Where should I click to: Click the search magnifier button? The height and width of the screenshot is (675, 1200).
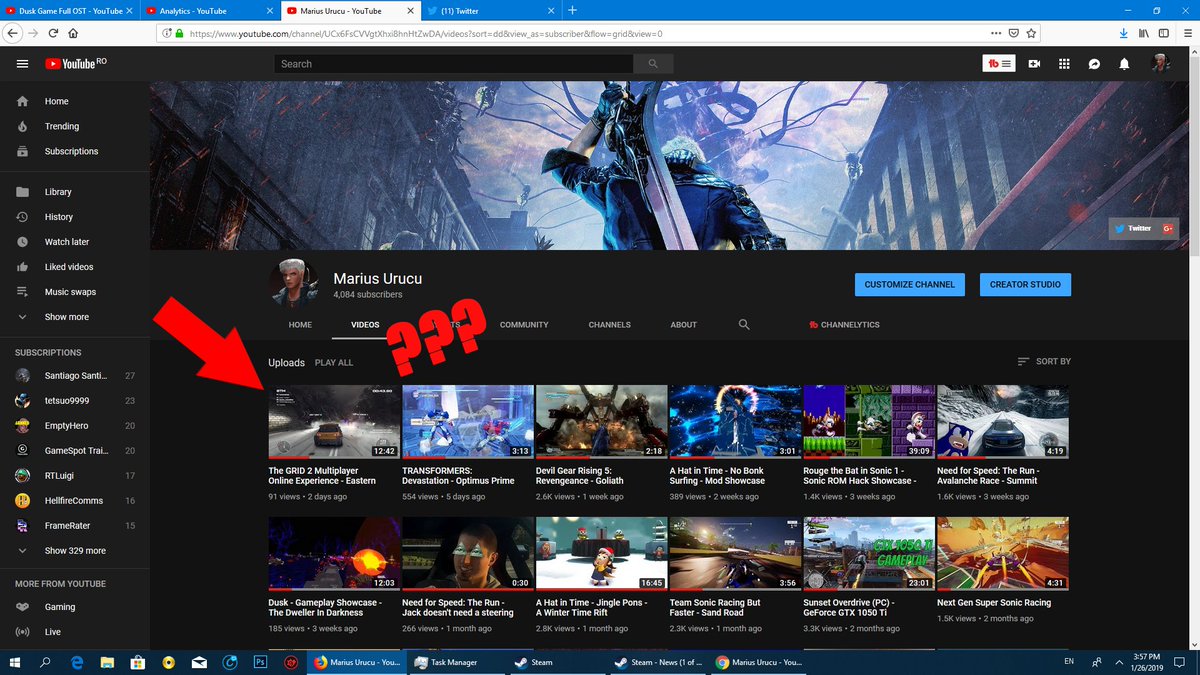pyautogui.click(x=653, y=64)
